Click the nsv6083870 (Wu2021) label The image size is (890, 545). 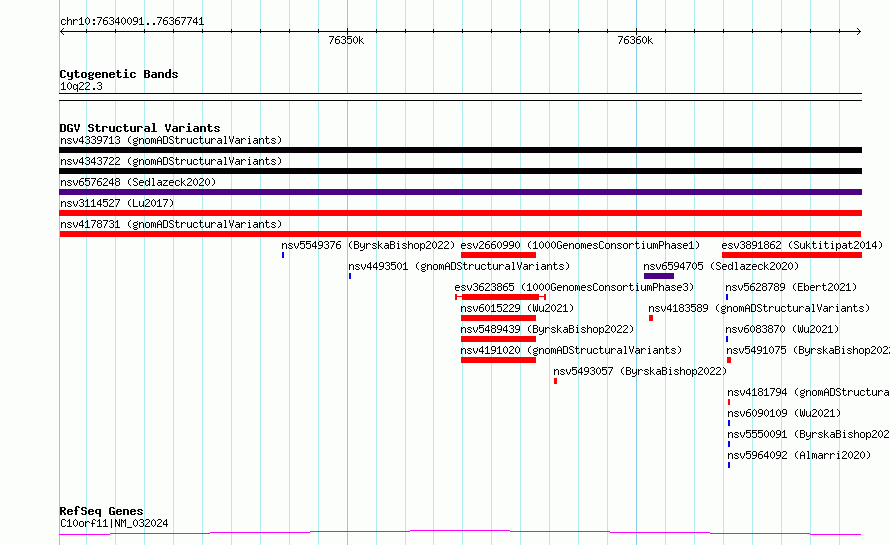(x=782, y=329)
